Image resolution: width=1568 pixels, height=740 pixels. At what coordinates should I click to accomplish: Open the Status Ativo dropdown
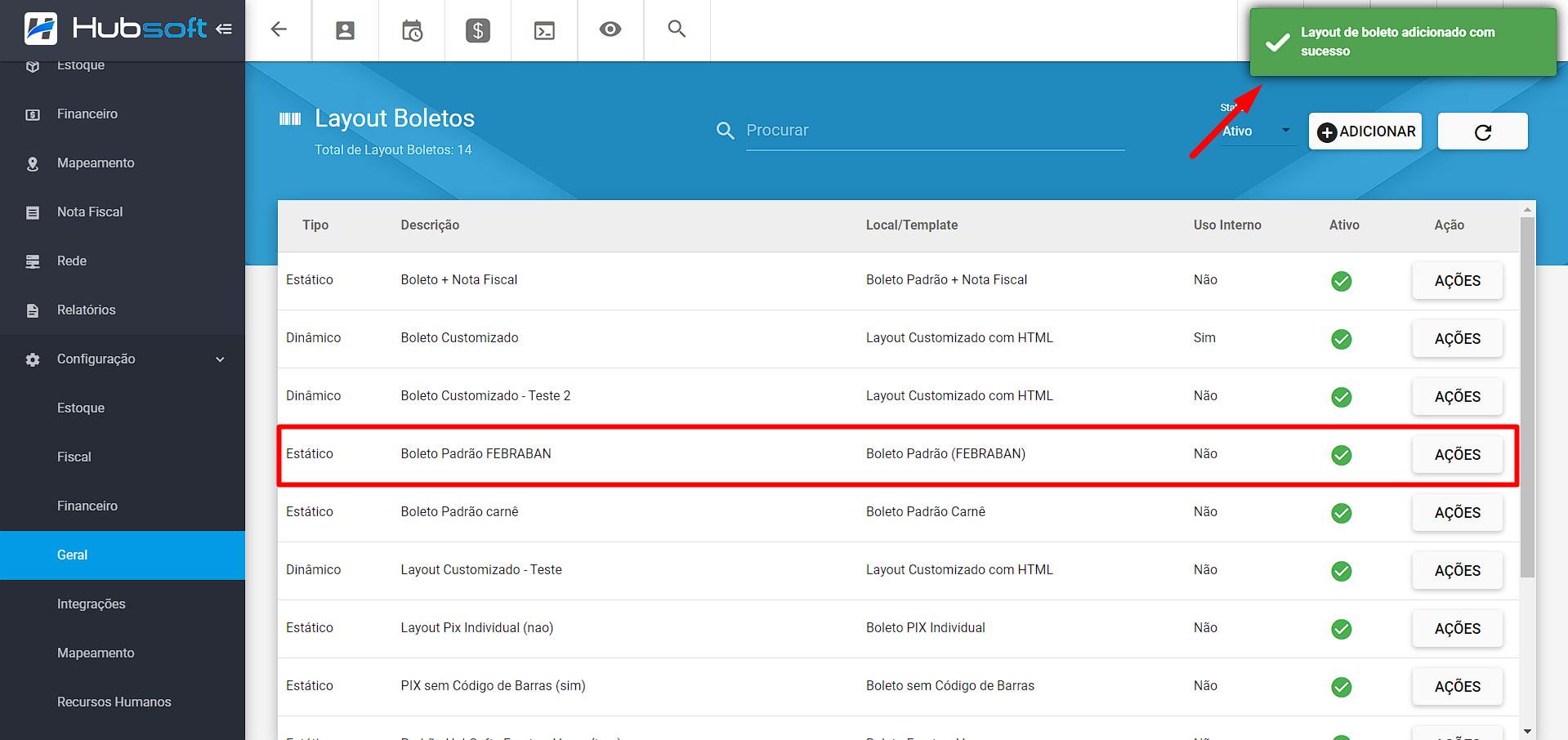coord(1257,131)
